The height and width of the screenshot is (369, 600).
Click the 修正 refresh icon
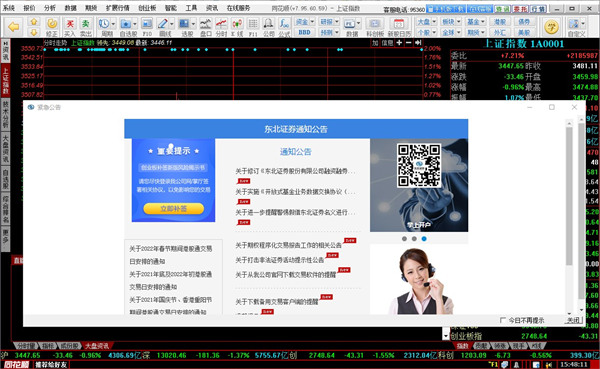pyautogui.click(x=52, y=24)
